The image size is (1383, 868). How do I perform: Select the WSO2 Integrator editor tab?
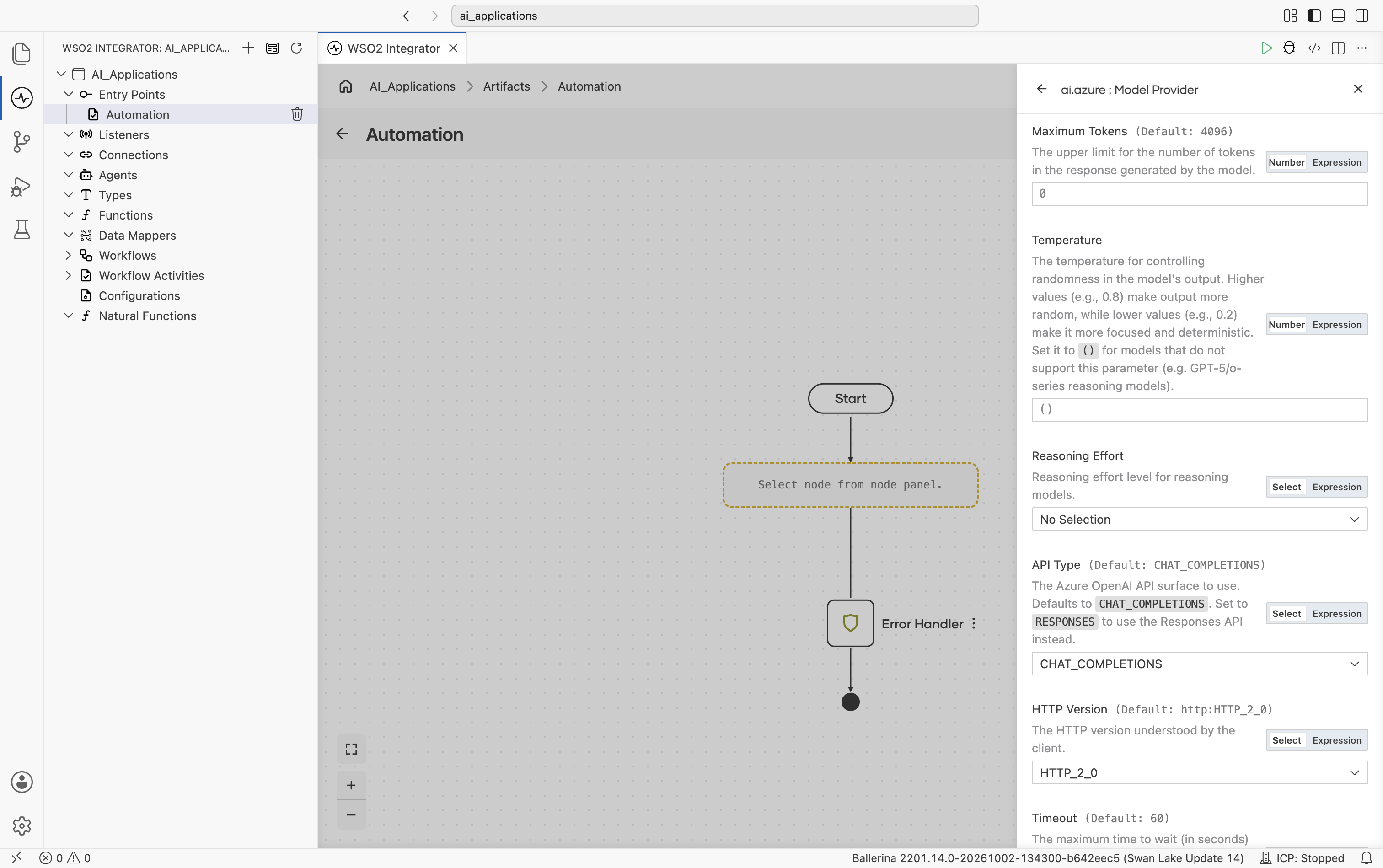(x=393, y=48)
